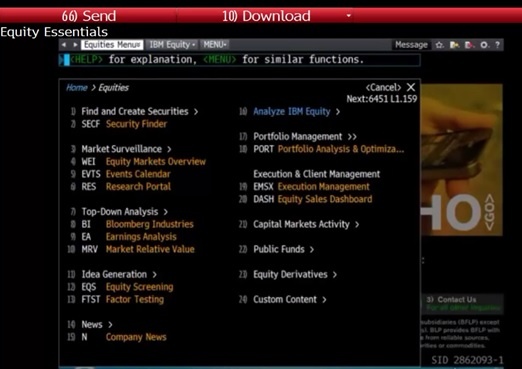The image size is (522, 369).
Task: Open SECF Security Finder
Action: coord(124,124)
